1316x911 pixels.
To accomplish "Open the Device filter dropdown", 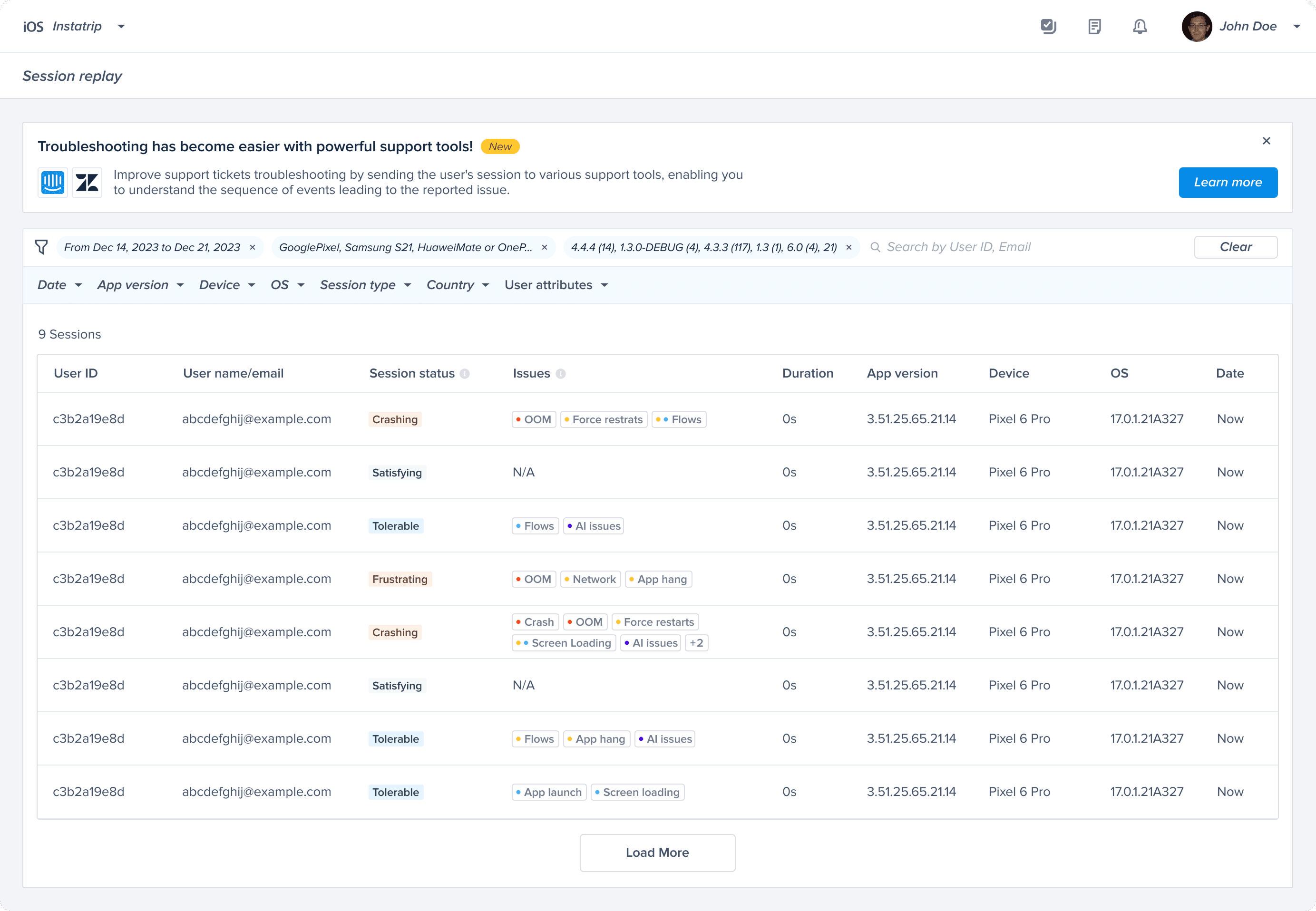I will coord(227,285).
